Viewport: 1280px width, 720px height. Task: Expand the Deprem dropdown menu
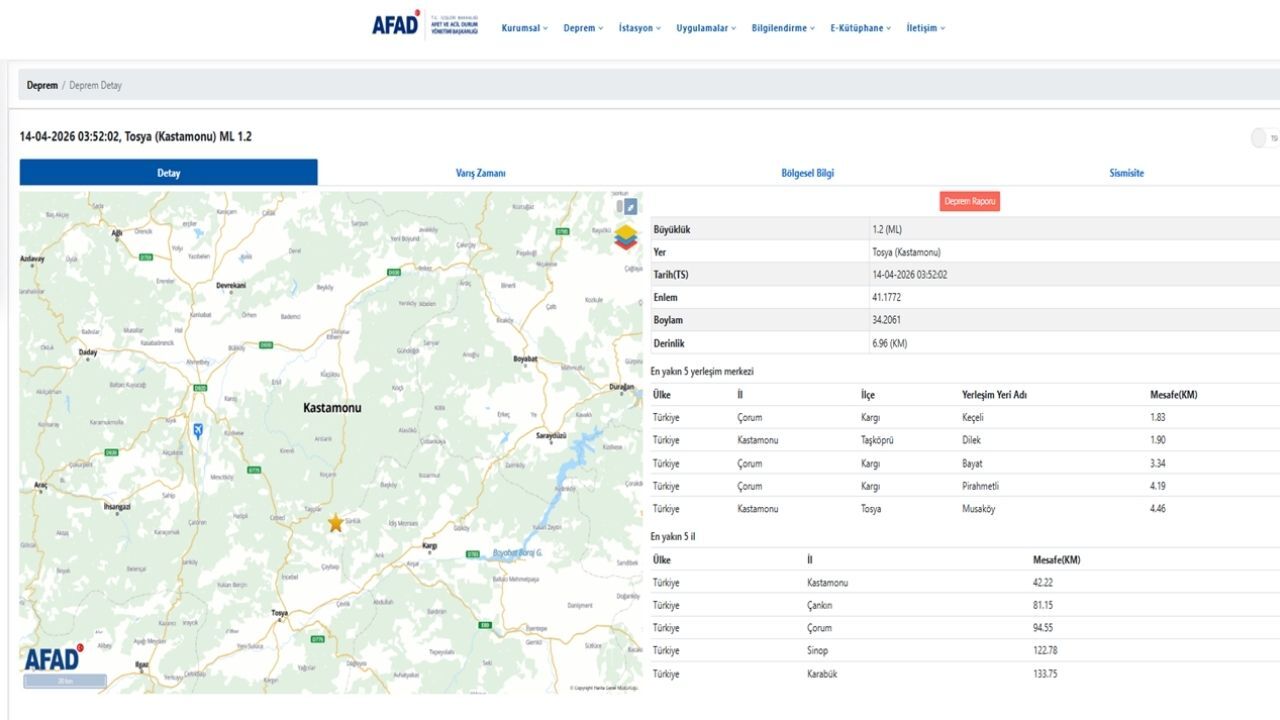(583, 28)
